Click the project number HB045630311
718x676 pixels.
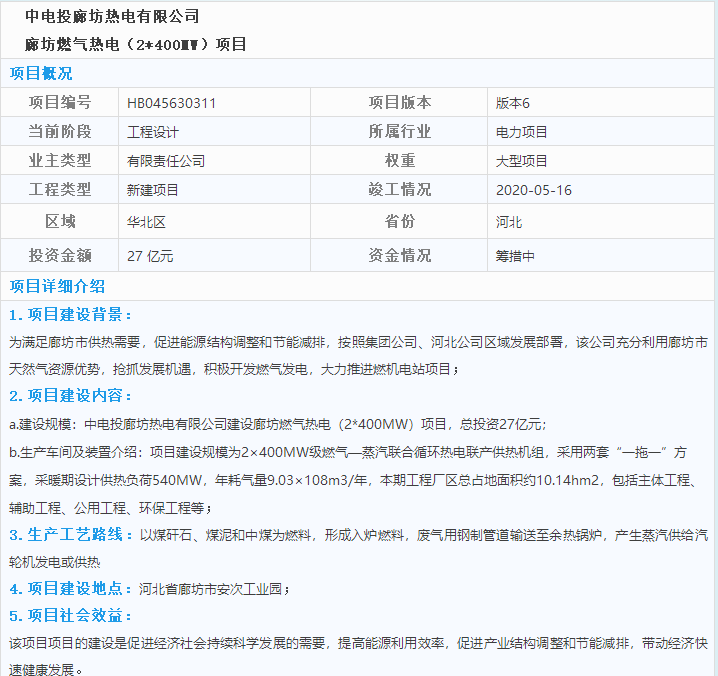[171, 103]
